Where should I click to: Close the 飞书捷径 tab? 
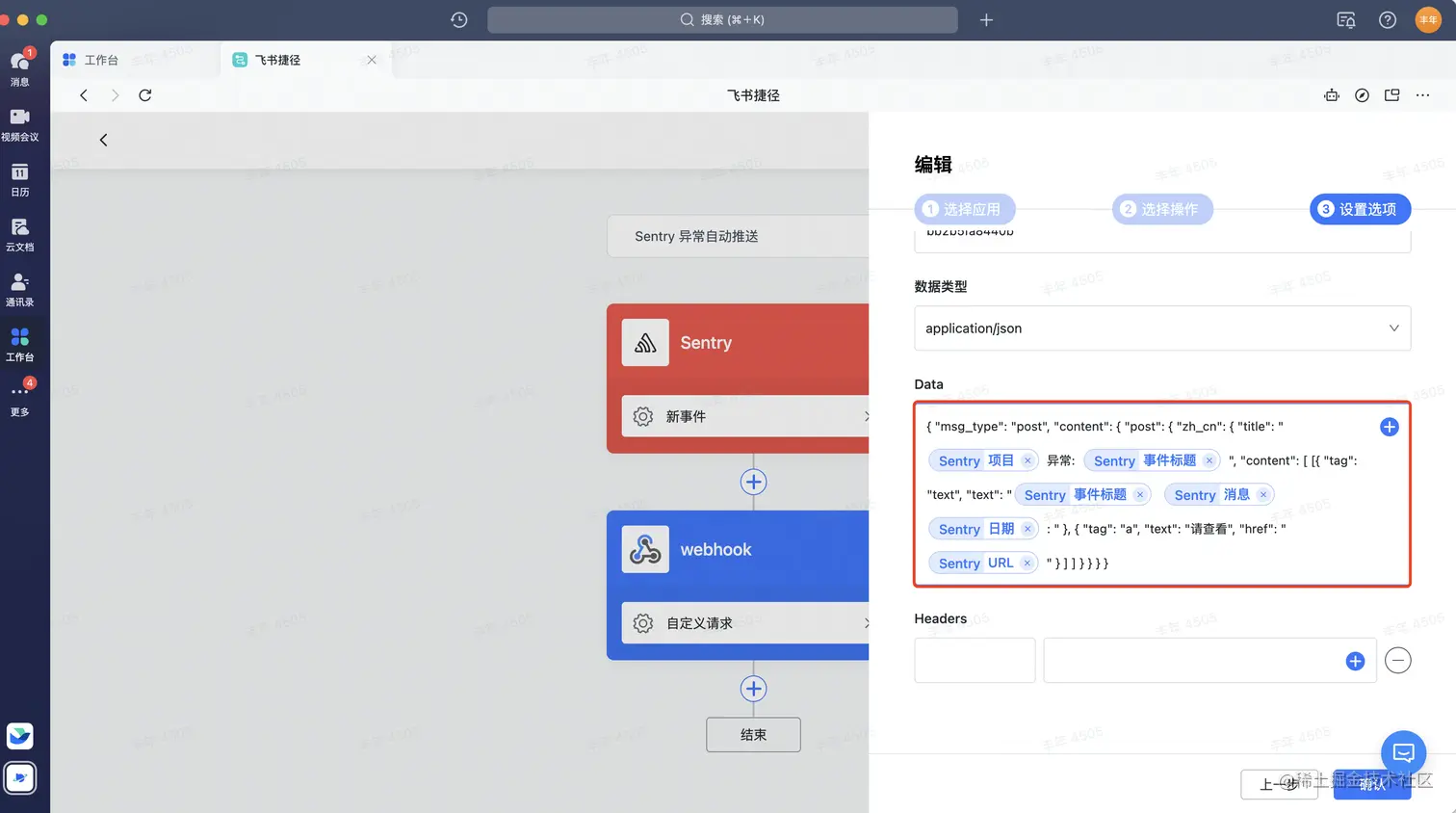click(372, 60)
